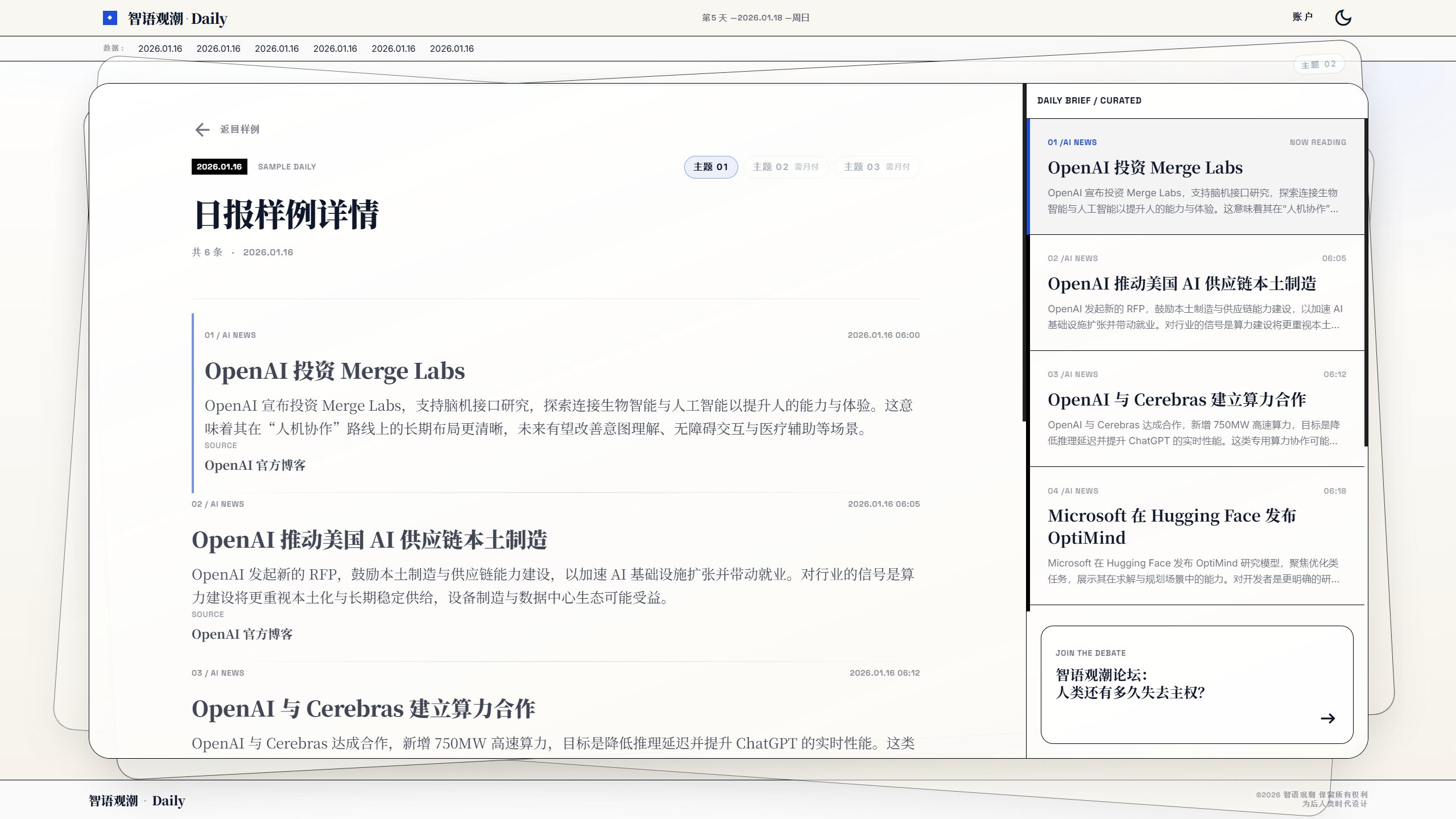This screenshot has width=1456, height=819.
Task: Click the 主题 02 badge on the background card
Action: pyautogui.click(x=1318, y=64)
